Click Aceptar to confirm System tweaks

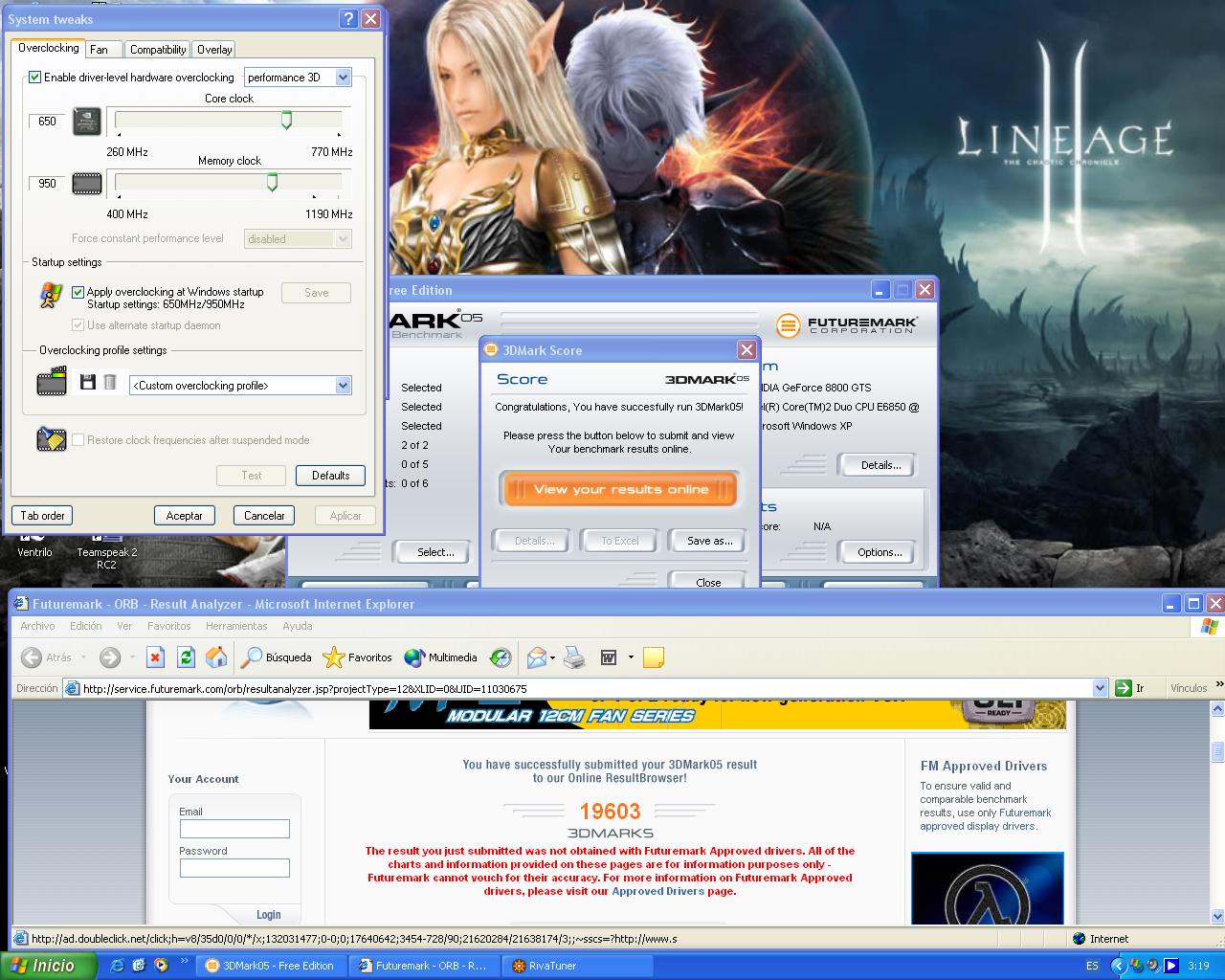[185, 515]
